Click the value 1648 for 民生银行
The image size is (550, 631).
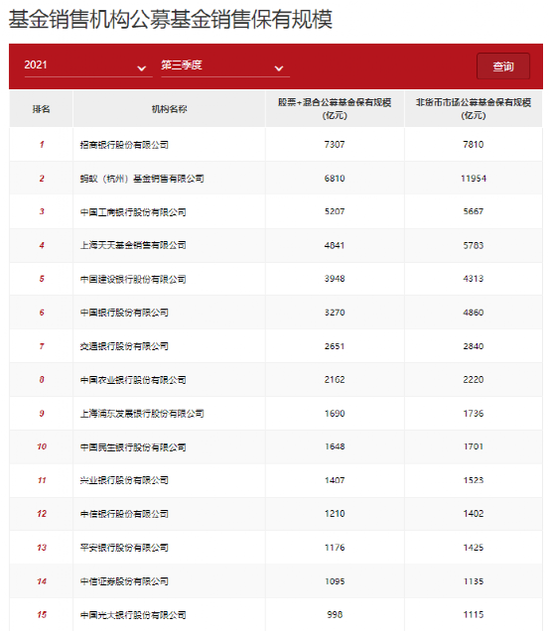334,446
